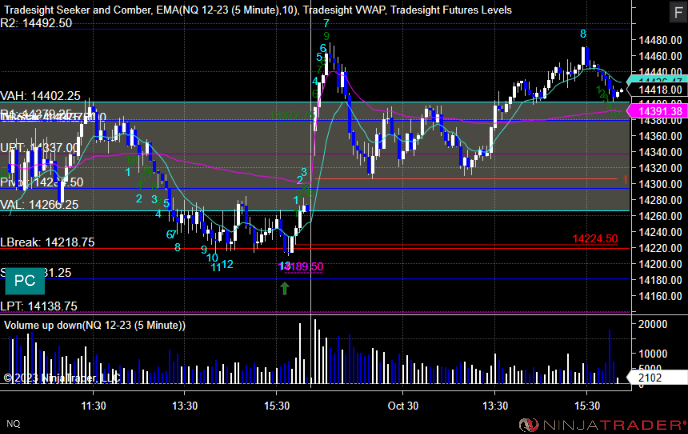
Task: Click the Oct 30 date label
Action: pos(403,406)
